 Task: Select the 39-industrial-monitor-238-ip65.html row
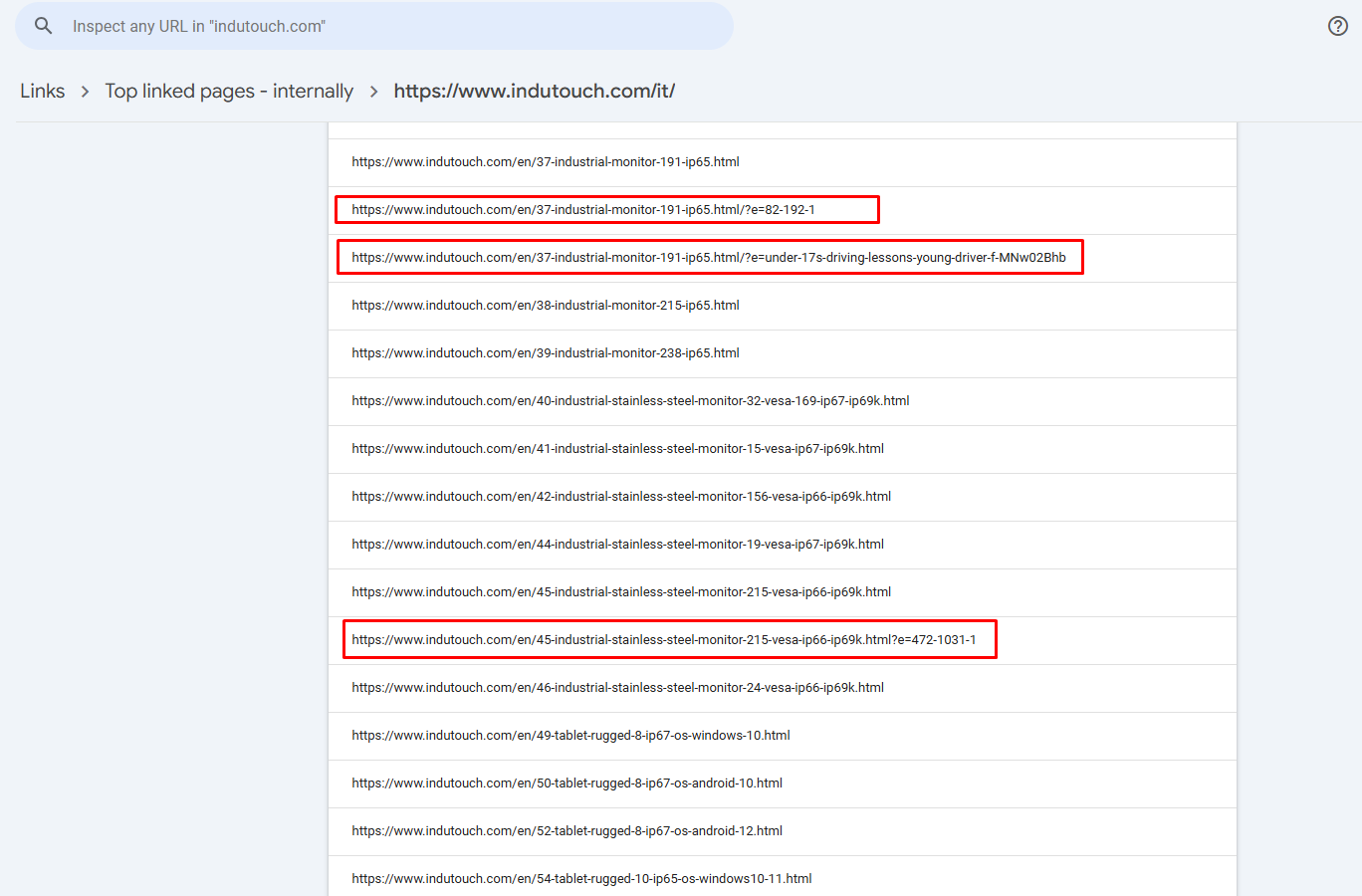tap(783, 353)
